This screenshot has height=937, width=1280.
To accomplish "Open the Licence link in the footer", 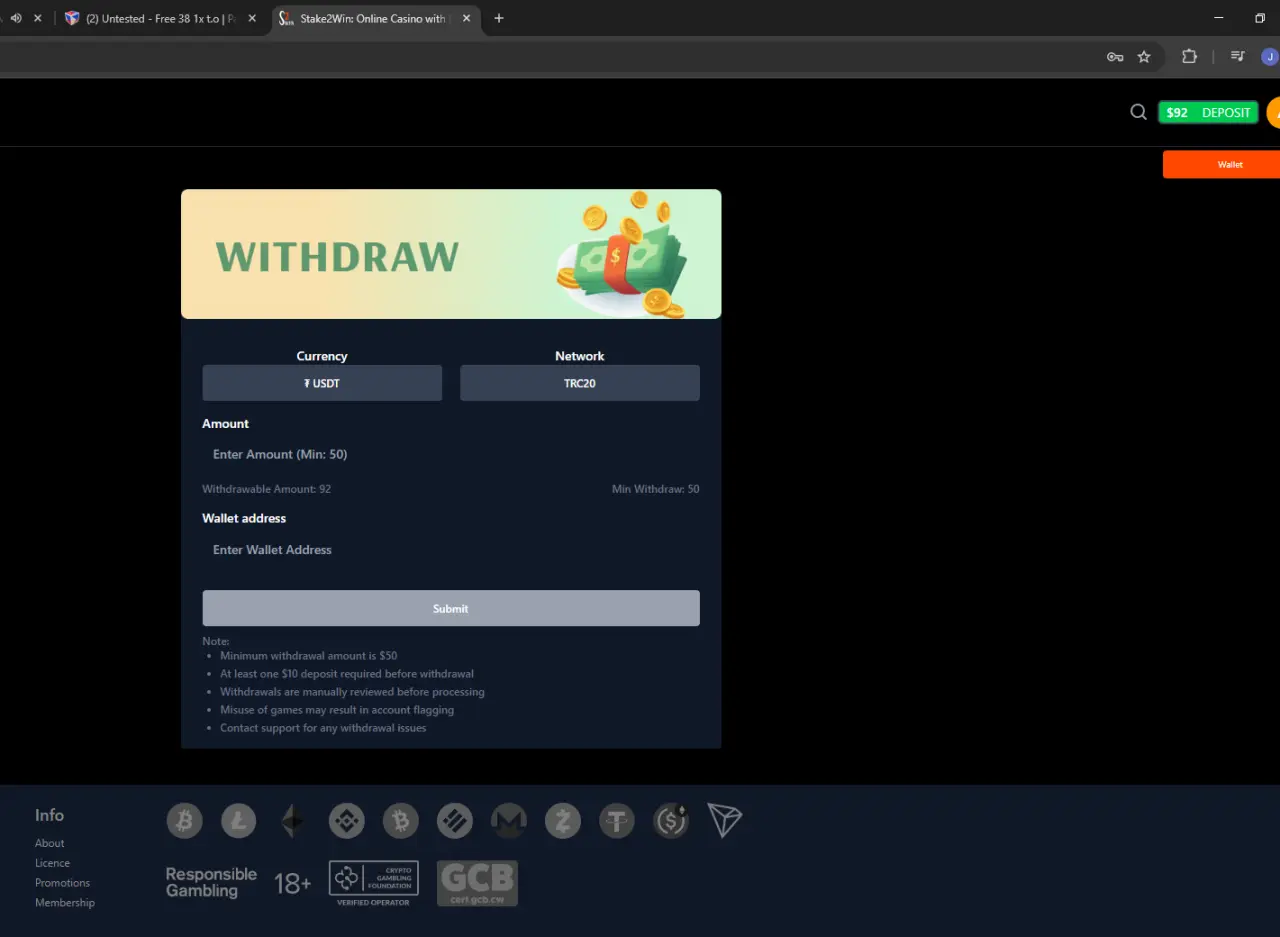I will tap(53, 863).
